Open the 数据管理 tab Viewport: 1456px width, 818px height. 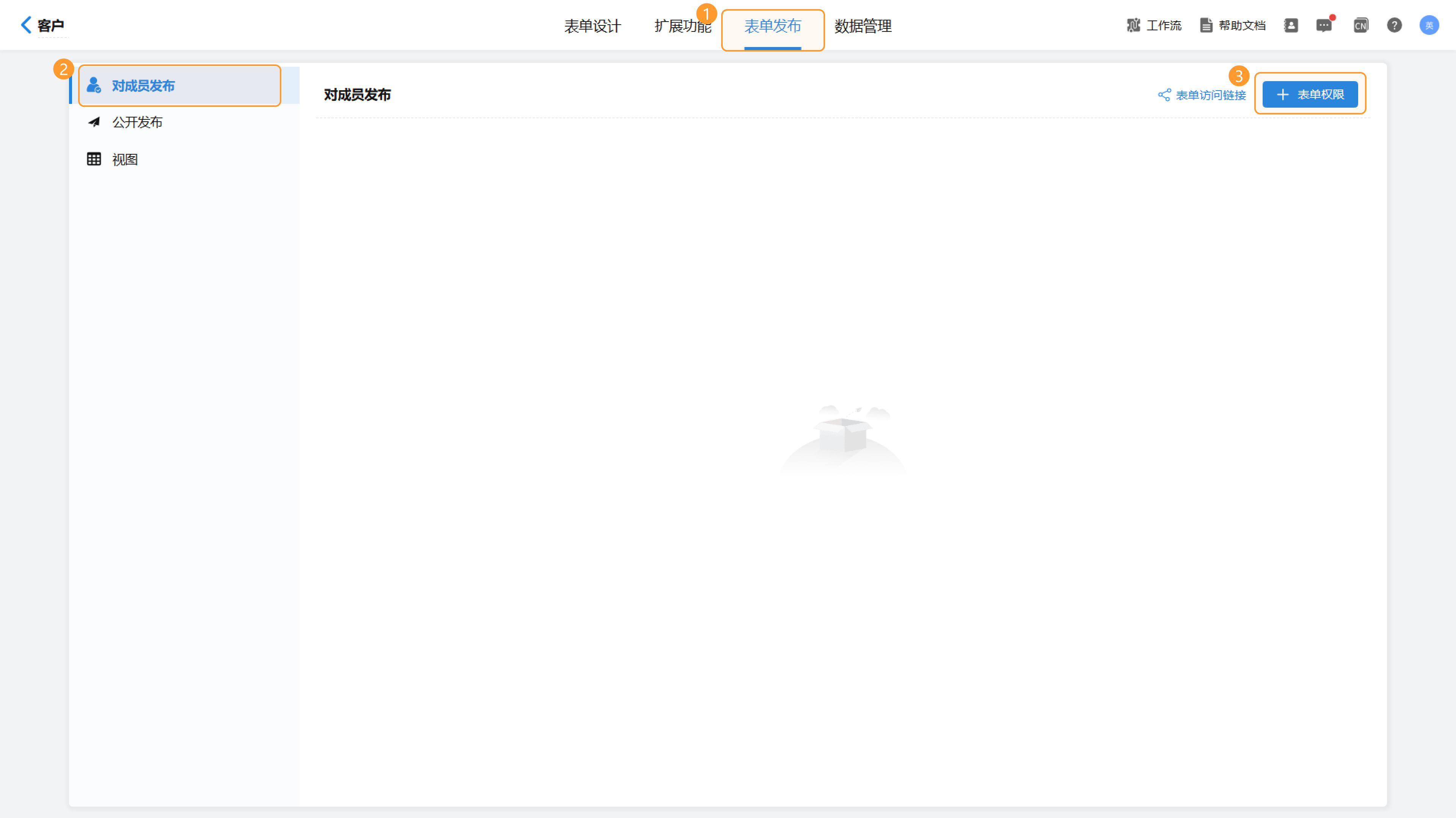[863, 26]
